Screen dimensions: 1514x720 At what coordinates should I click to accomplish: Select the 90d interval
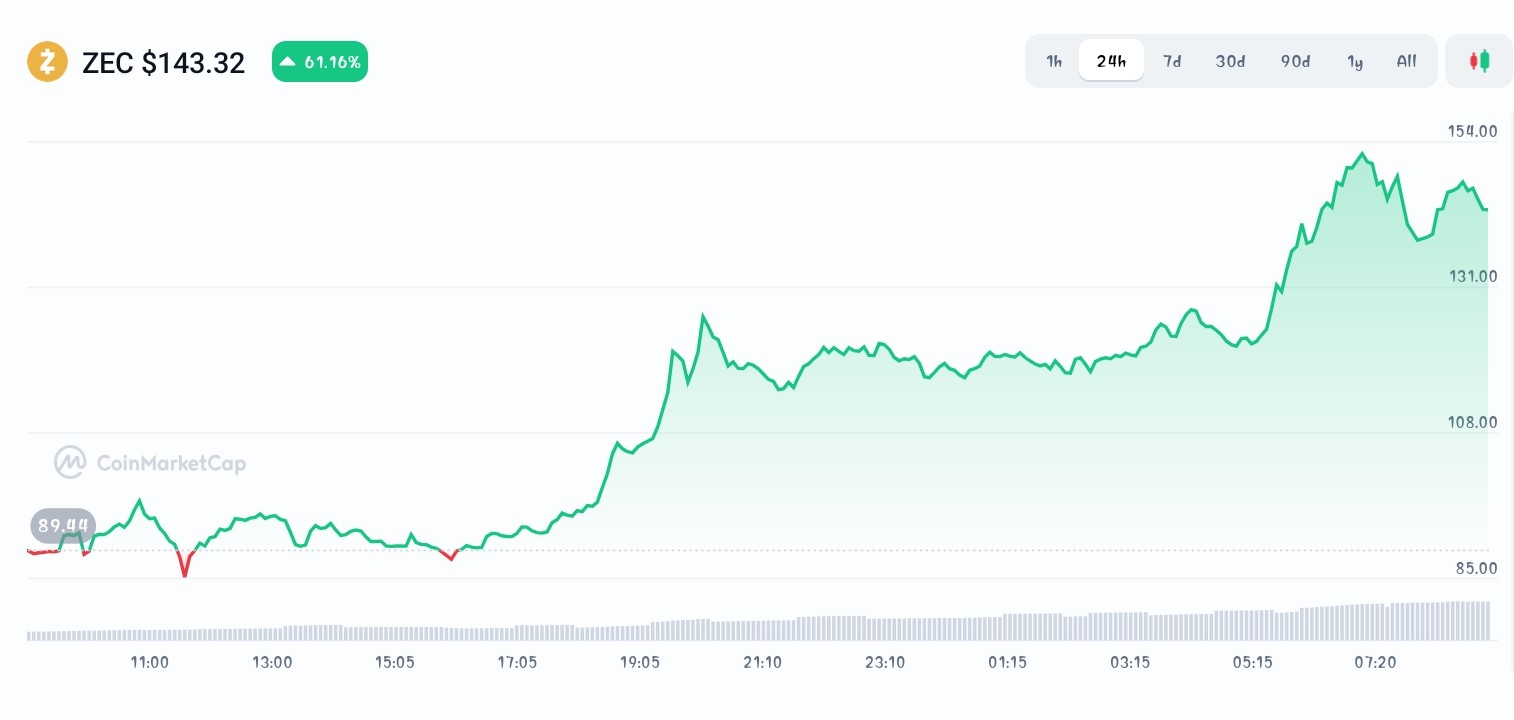1294,61
